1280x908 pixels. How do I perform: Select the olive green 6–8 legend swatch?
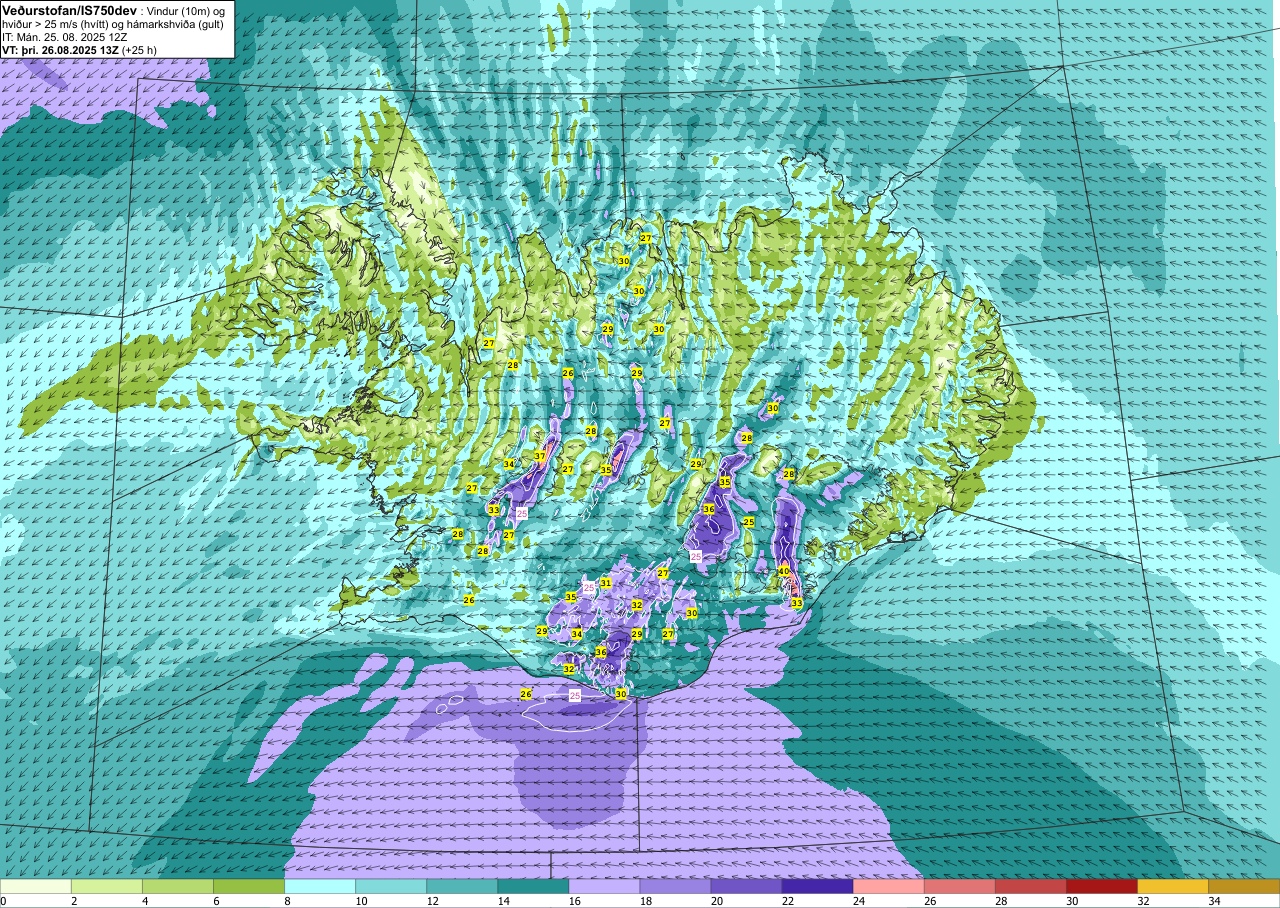click(x=249, y=886)
